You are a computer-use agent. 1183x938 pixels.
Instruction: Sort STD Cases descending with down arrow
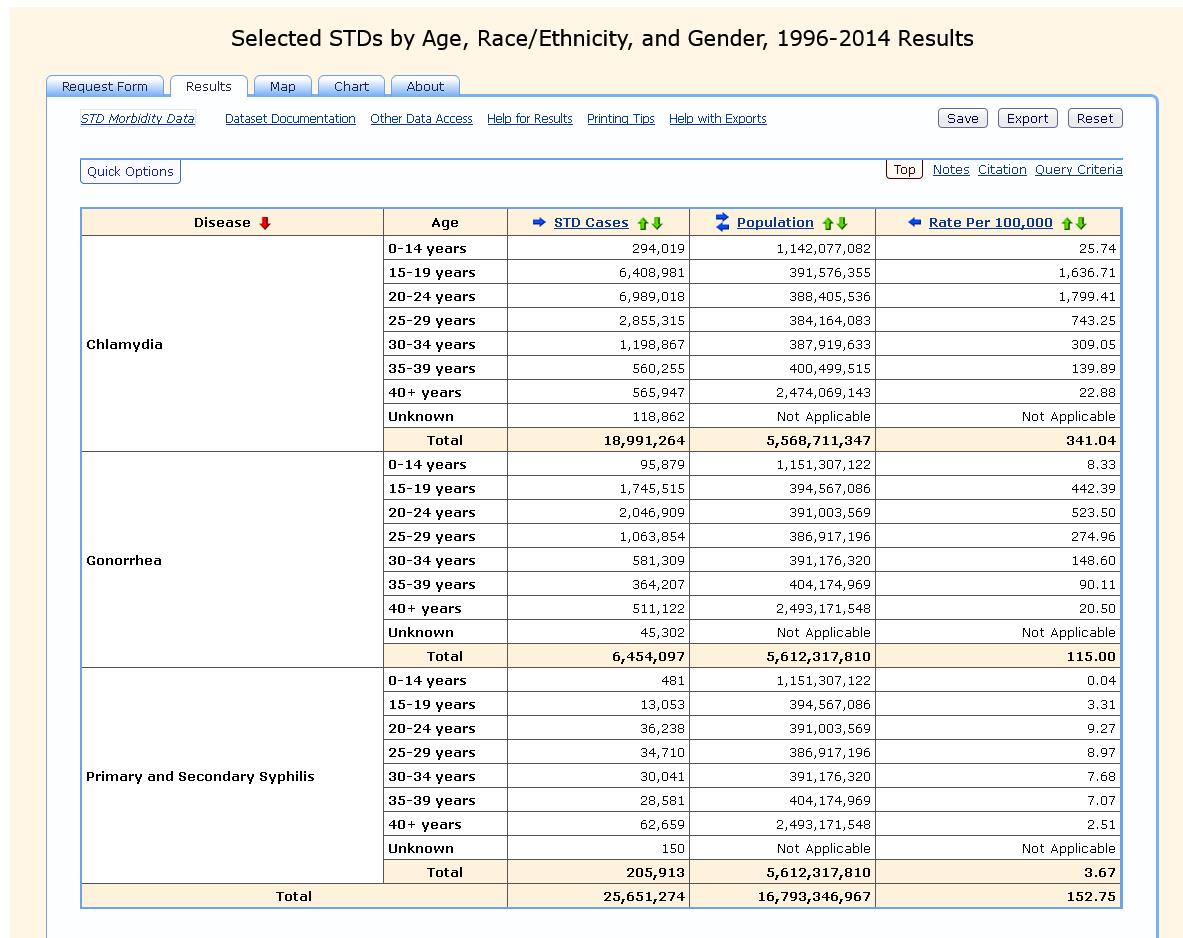click(x=657, y=224)
